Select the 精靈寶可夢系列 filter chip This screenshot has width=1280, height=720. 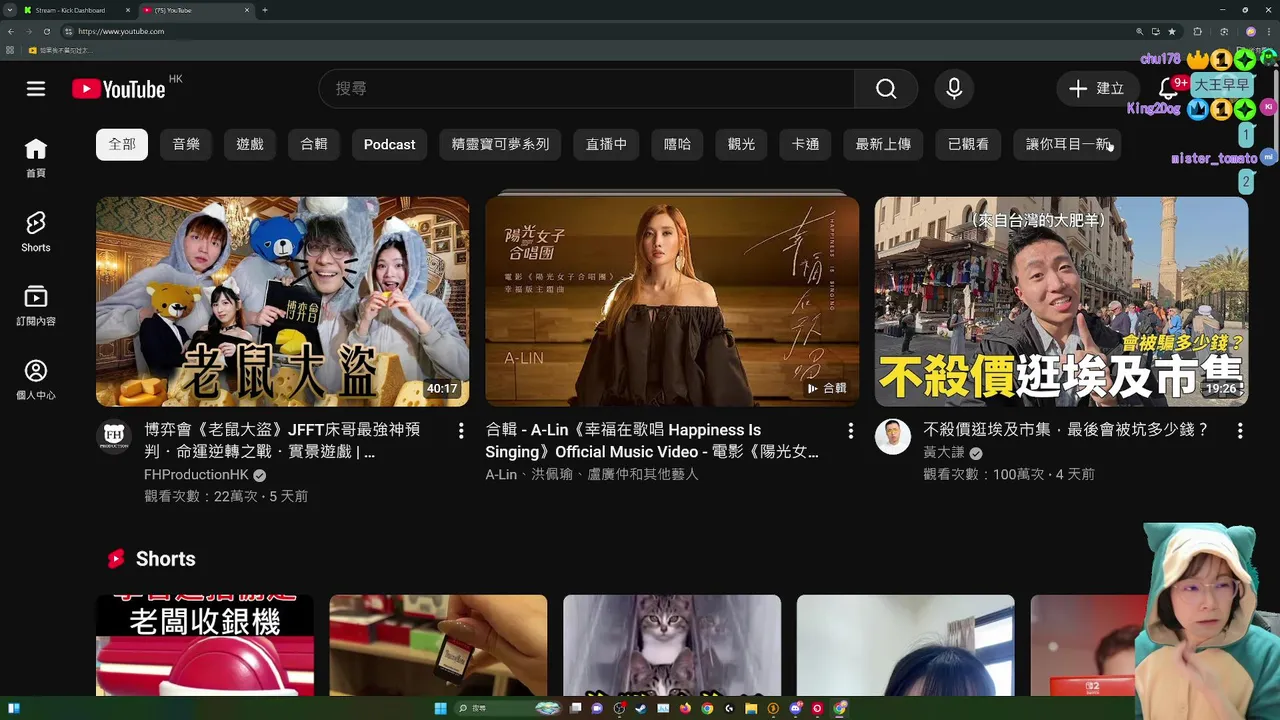pos(500,144)
